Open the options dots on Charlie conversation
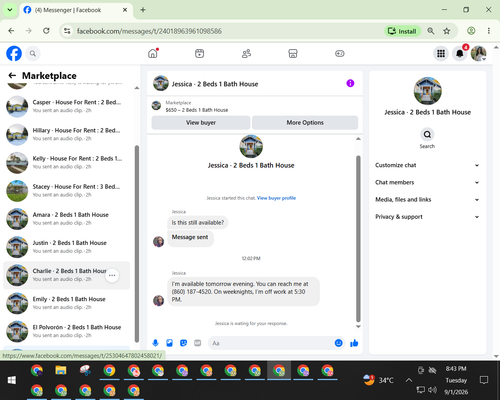Viewport: 500px width, 400px height. pos(112,275)
